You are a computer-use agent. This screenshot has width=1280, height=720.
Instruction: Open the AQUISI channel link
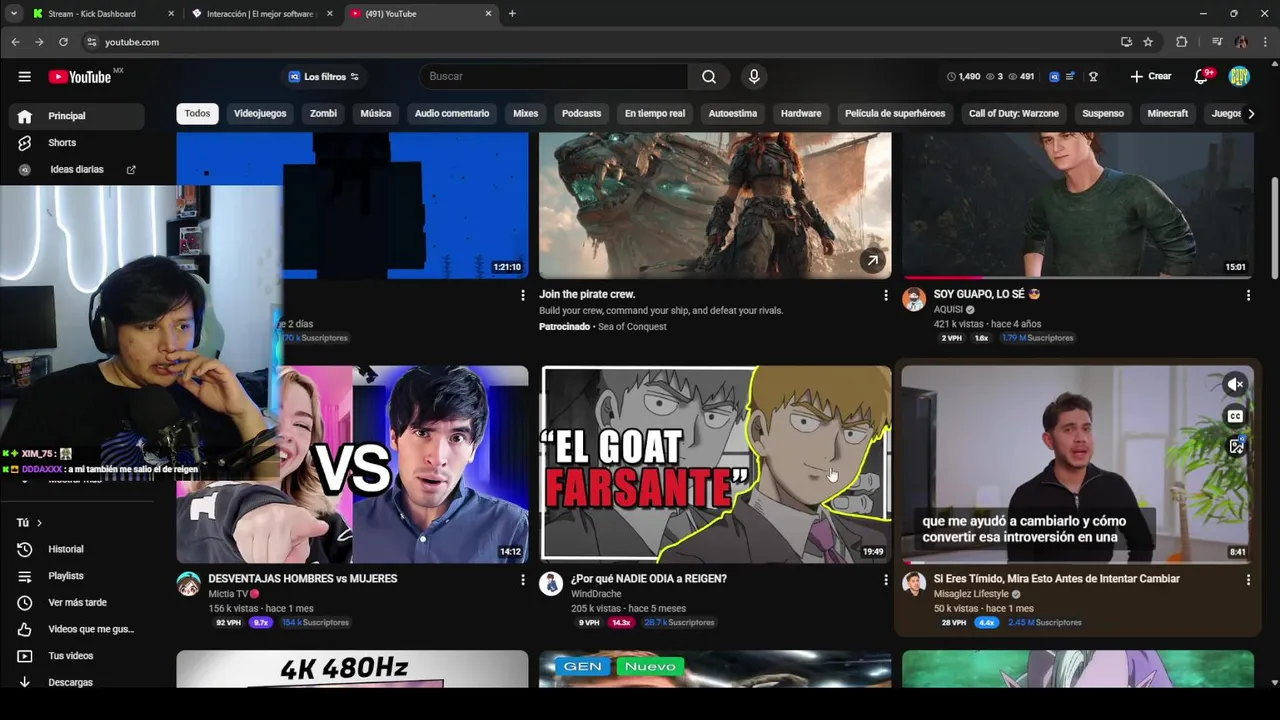[949, 310]
